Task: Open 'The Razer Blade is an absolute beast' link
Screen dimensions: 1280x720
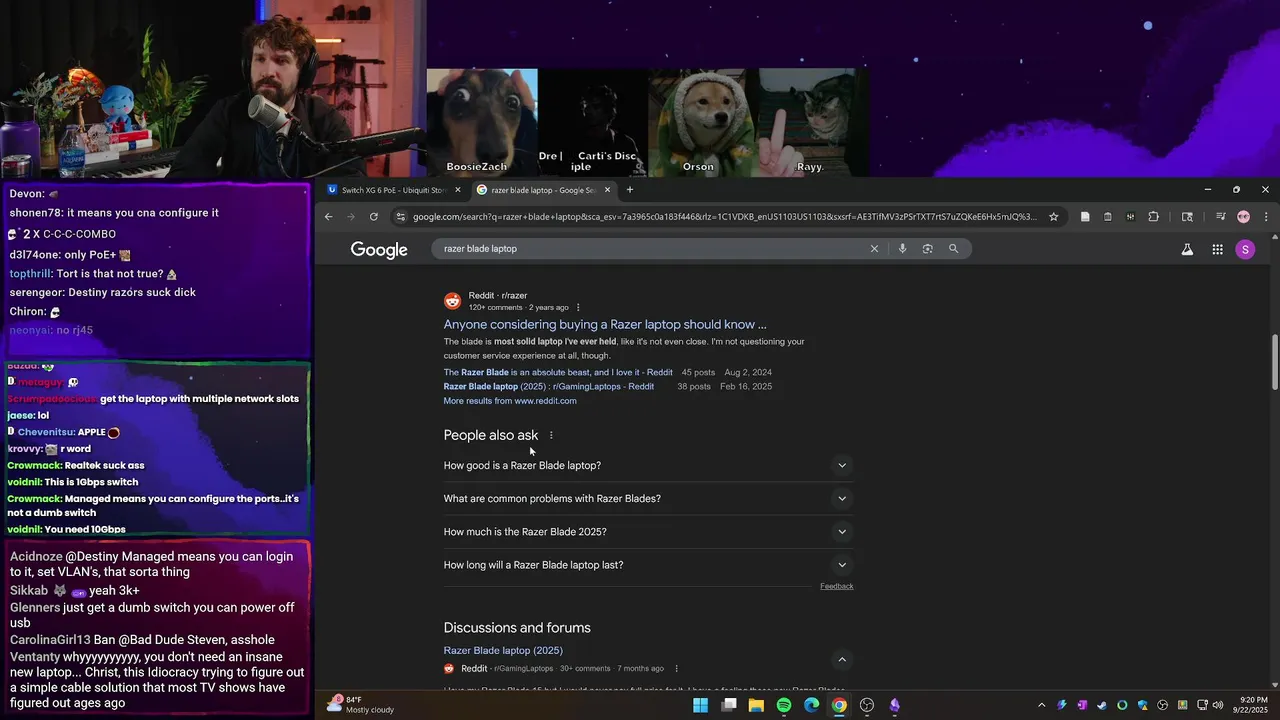Action: pos(558,373)
